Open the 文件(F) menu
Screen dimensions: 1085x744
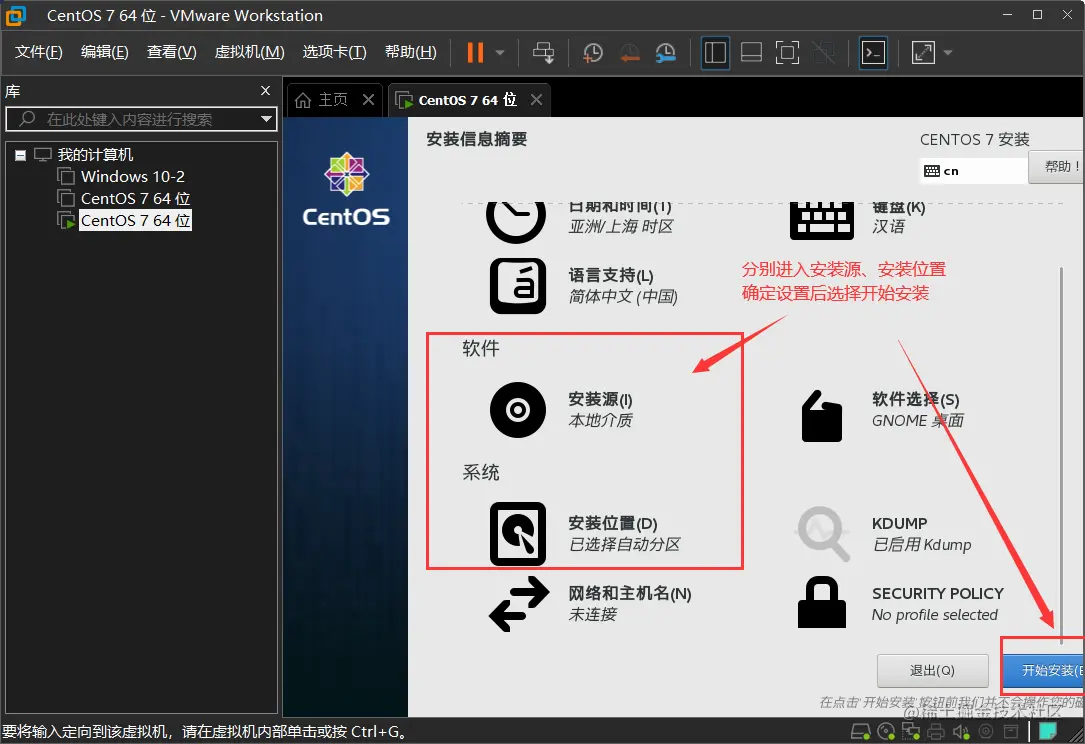click(x=39, y=52)
